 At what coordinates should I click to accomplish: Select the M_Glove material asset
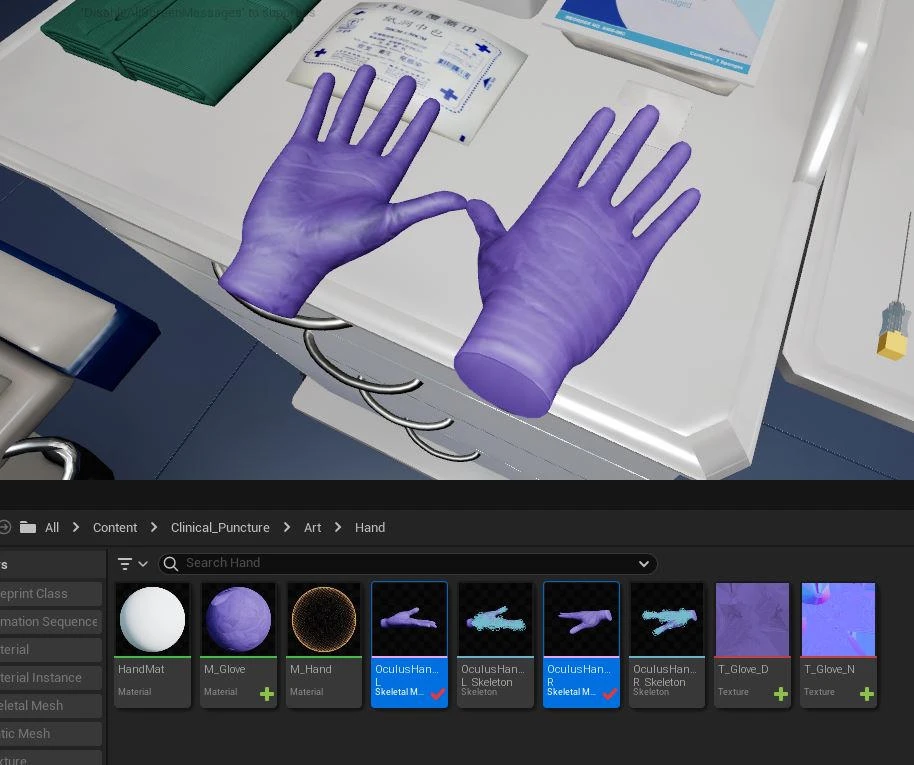pyautogui.click(x=238, y=644)
